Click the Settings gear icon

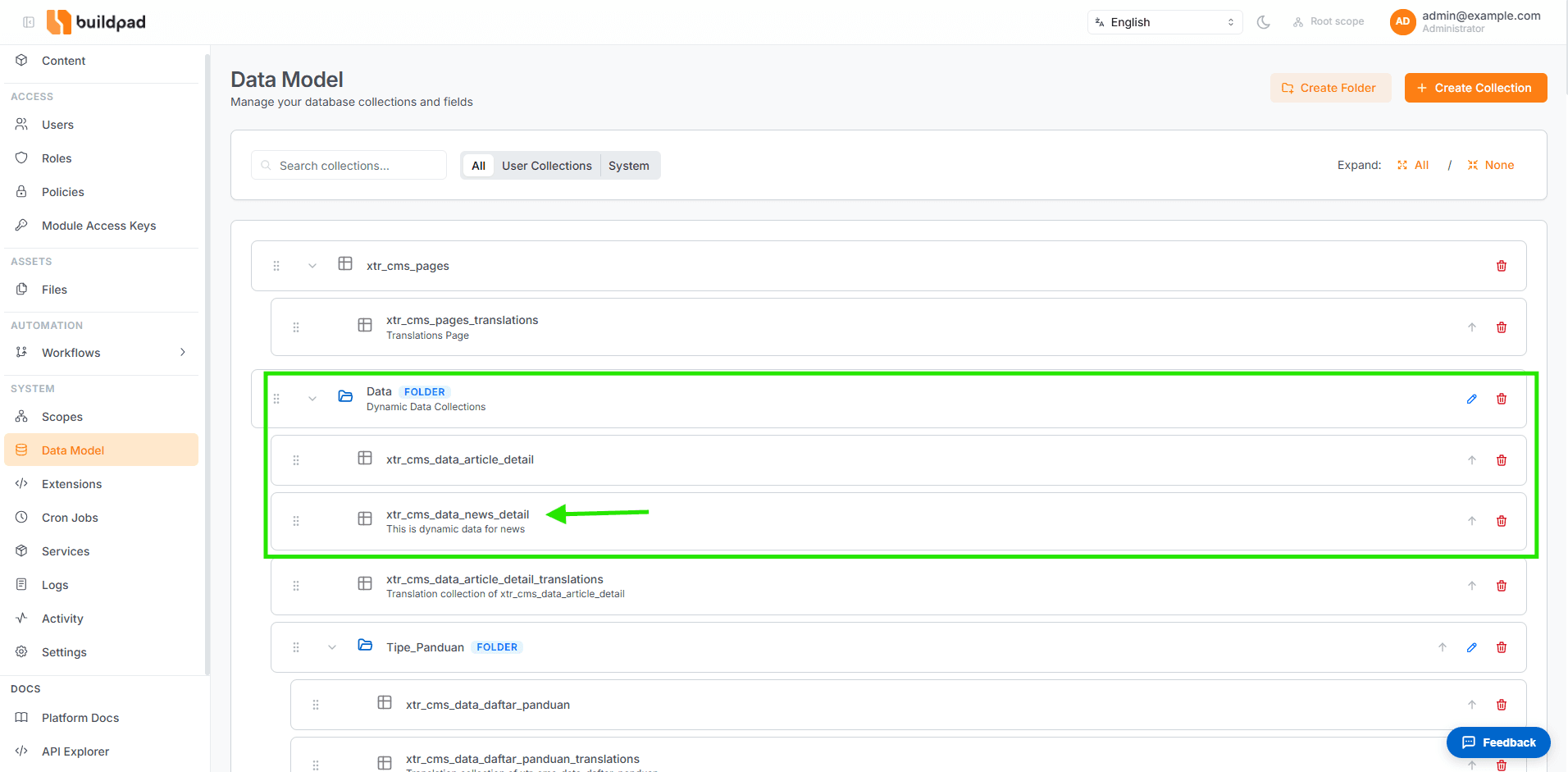click(21, 651)
